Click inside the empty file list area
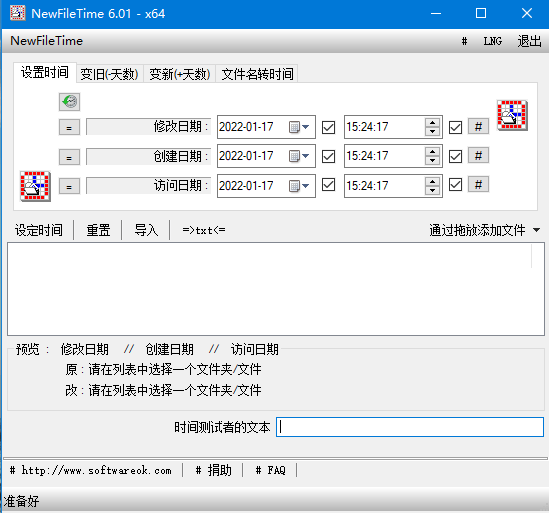The height and width of the screenshot is (513, 549). pos(276,289)
